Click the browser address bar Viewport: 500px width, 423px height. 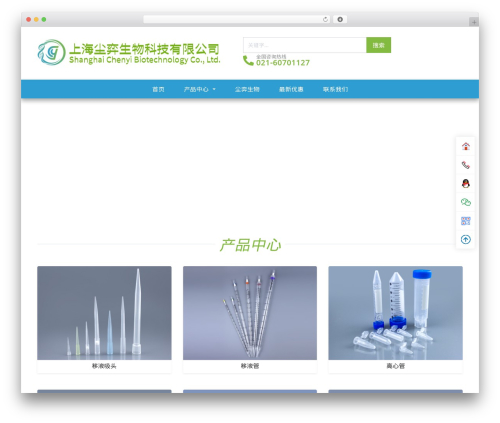(x=237, y=19)
